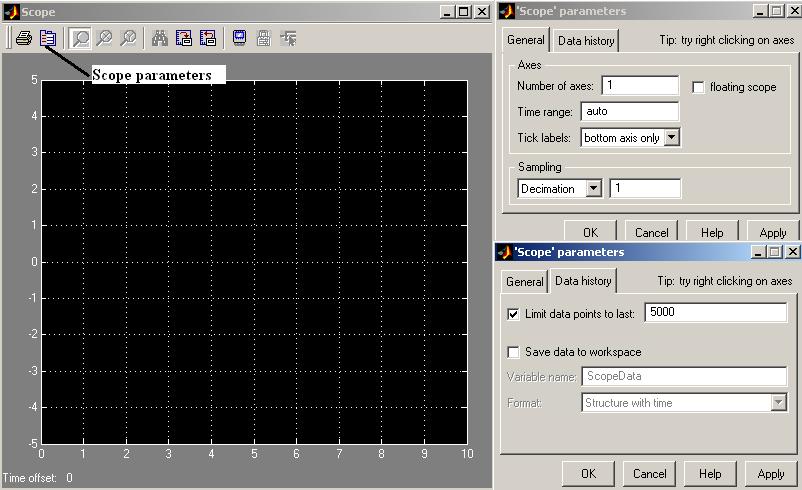The image size is (802, 490).
Task: Select the Zoom magnifier tool
Action: click(80, 38)
